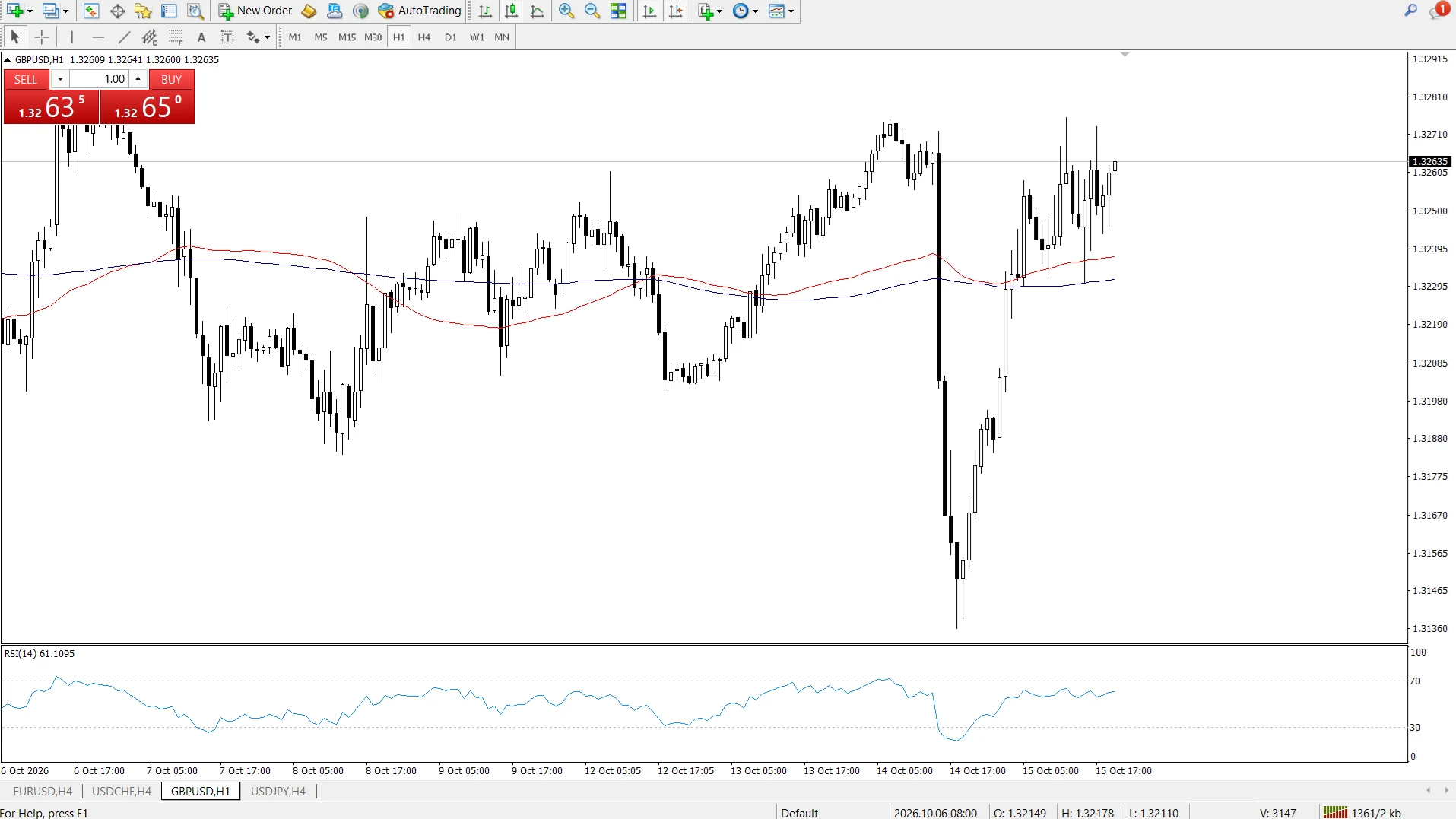1456x819 pixels.
Task: Open the New Chart icon
Action: [x=14, y=11]
